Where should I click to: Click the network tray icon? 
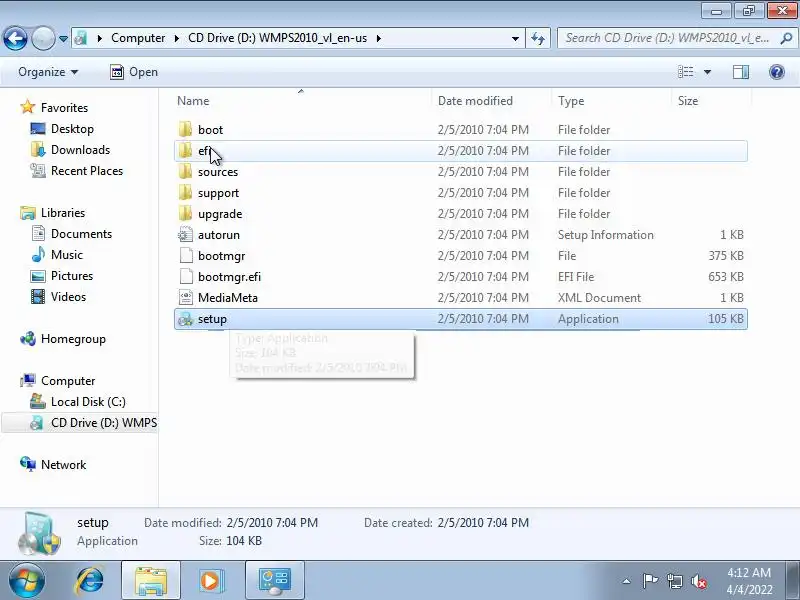(x=674, y=581)
